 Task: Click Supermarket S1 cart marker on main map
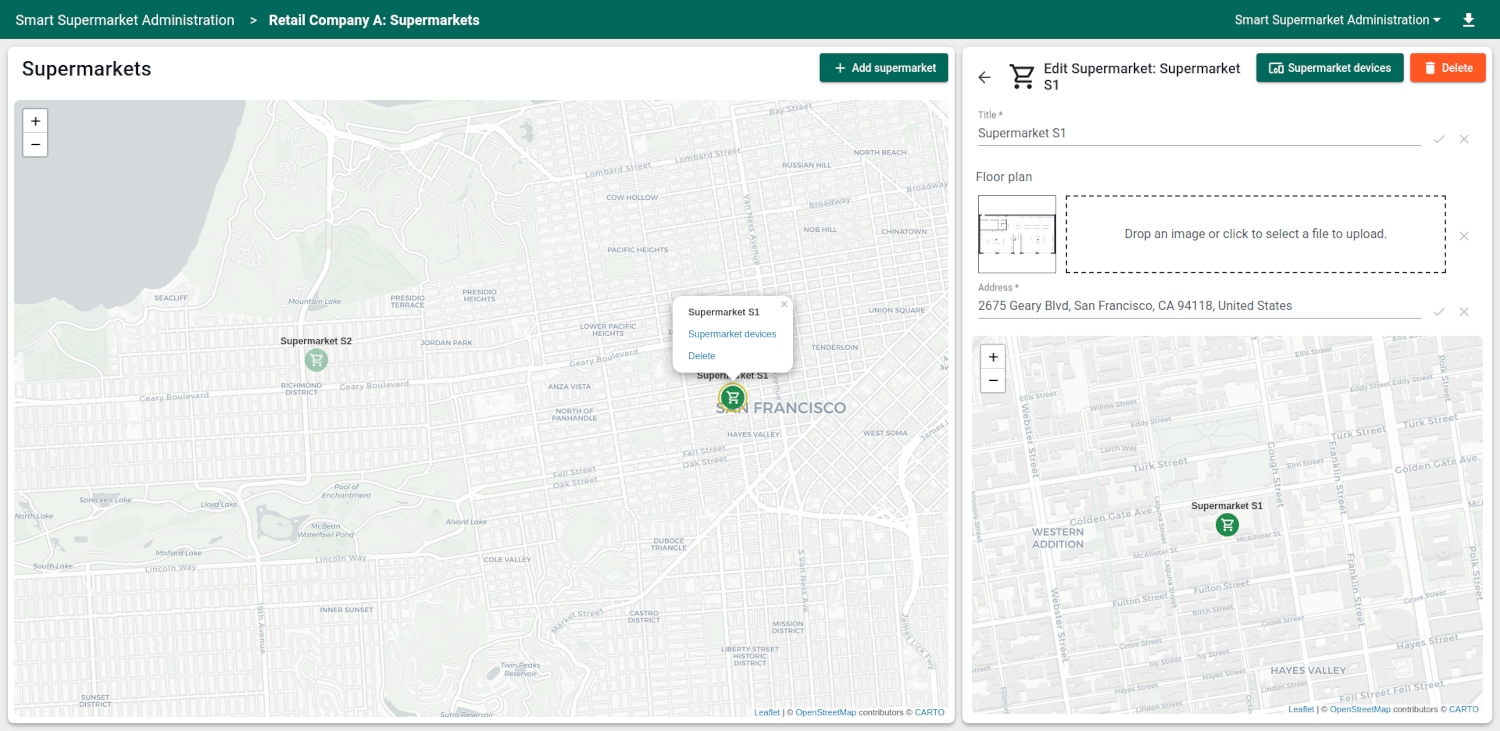[733, 397]
